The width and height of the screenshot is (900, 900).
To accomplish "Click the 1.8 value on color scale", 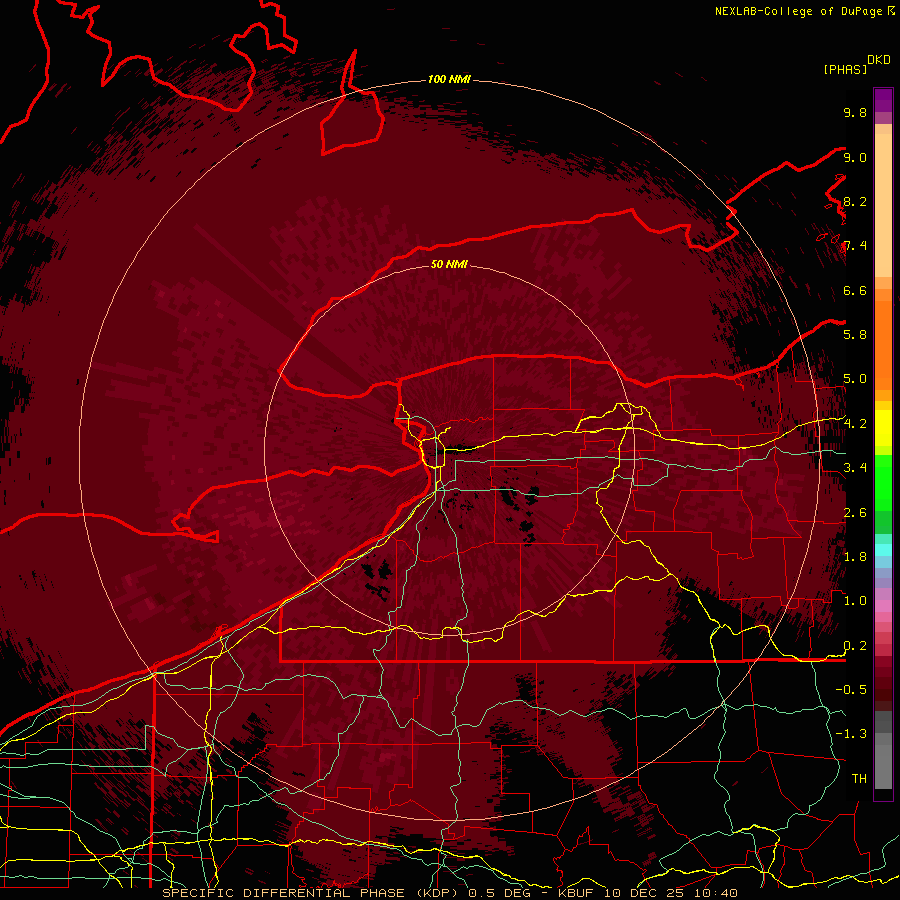I will pyautogui.click(x=855, y=557).
